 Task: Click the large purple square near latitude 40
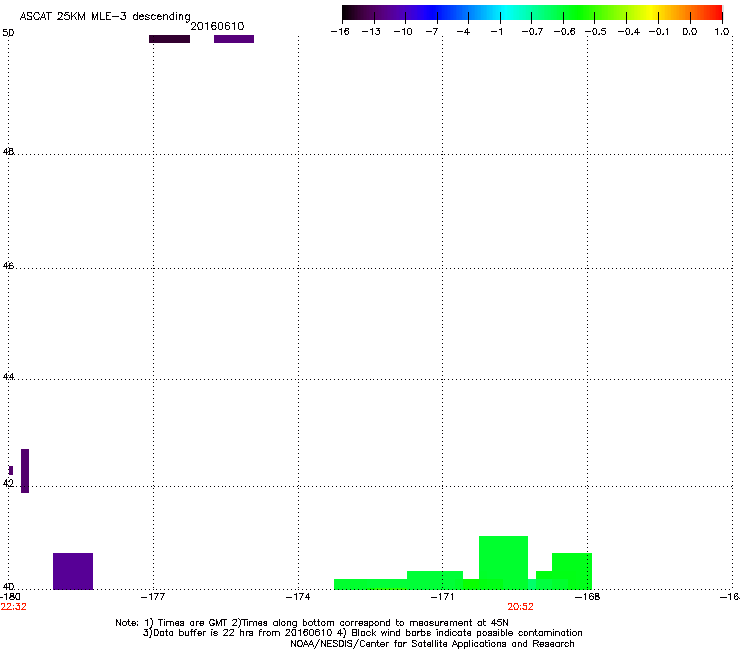[73, 571]
